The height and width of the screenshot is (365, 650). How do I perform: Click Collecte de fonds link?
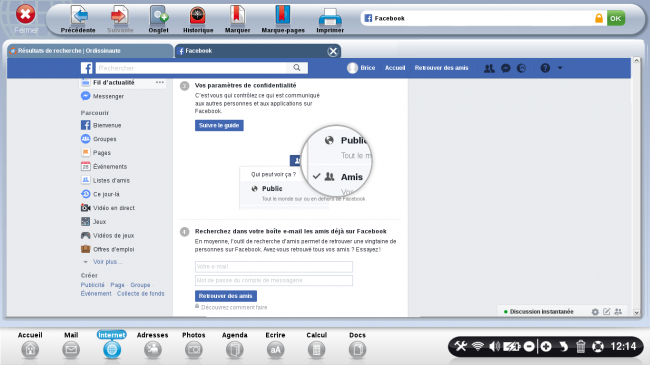click(141, 294)
